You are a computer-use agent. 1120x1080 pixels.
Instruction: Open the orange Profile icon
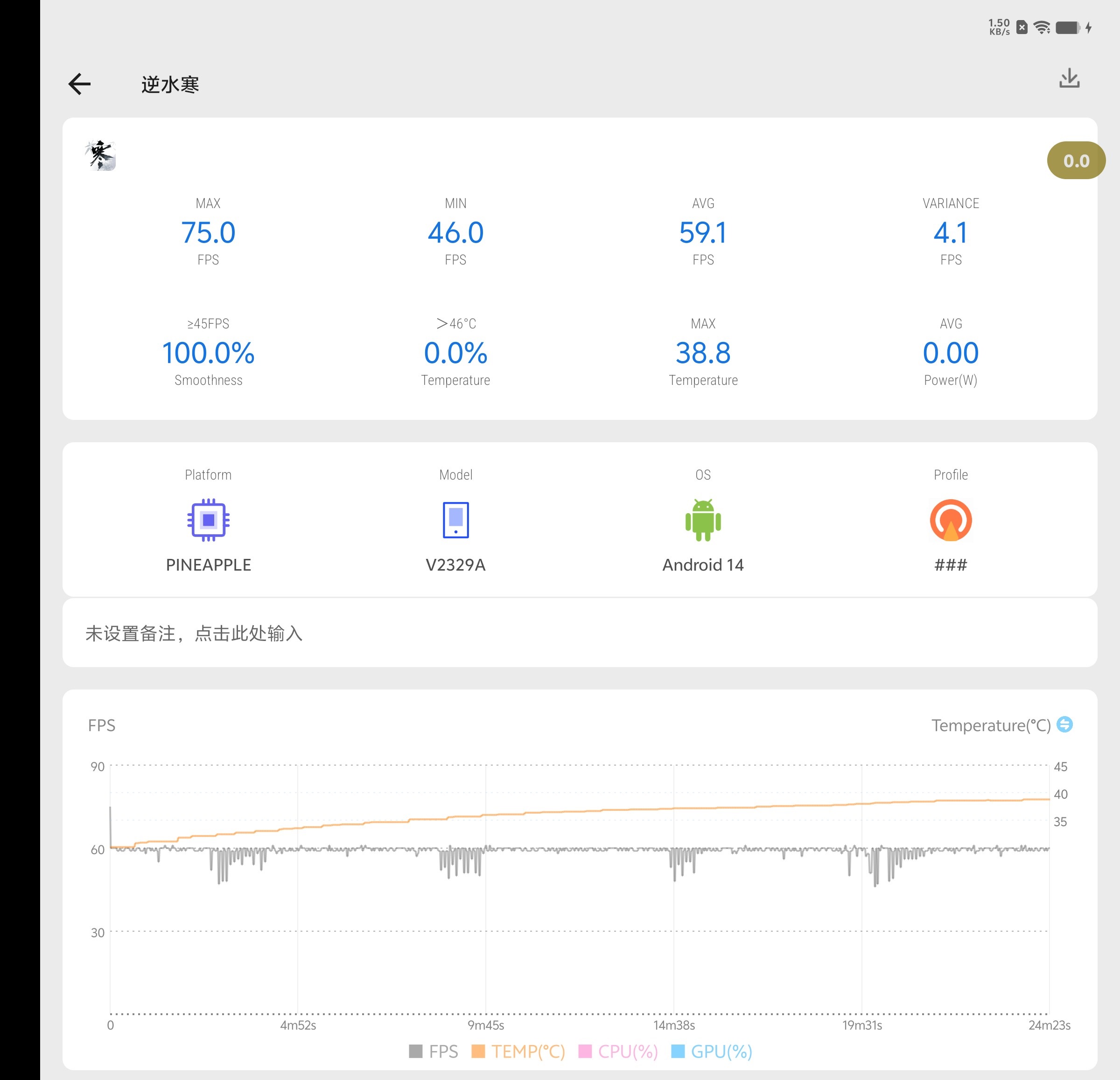pyautogui.click(x=951, y=520)
